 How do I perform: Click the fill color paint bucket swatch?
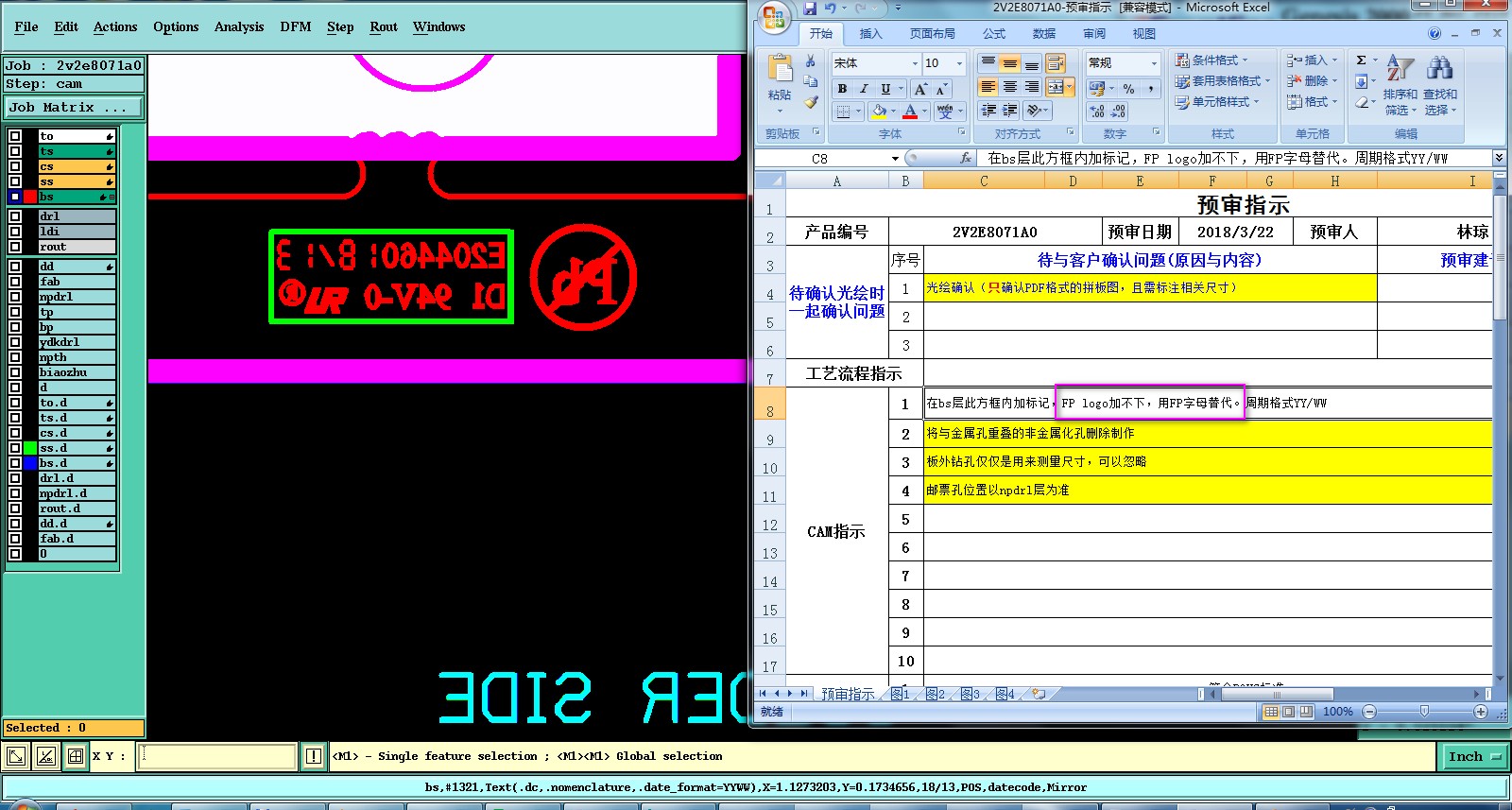point(880,112)
